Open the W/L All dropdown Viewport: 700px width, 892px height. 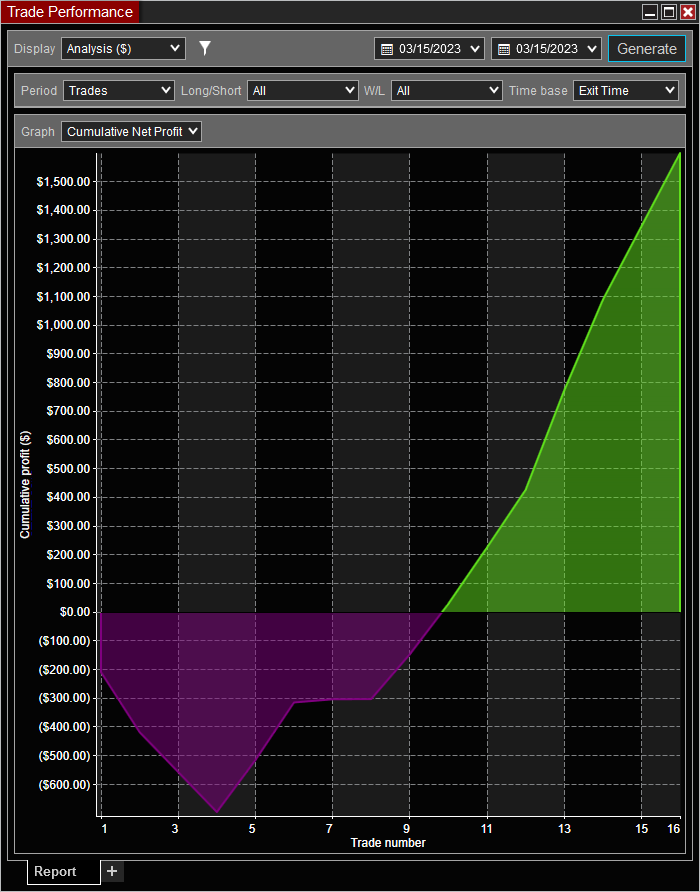coord(447,90)
